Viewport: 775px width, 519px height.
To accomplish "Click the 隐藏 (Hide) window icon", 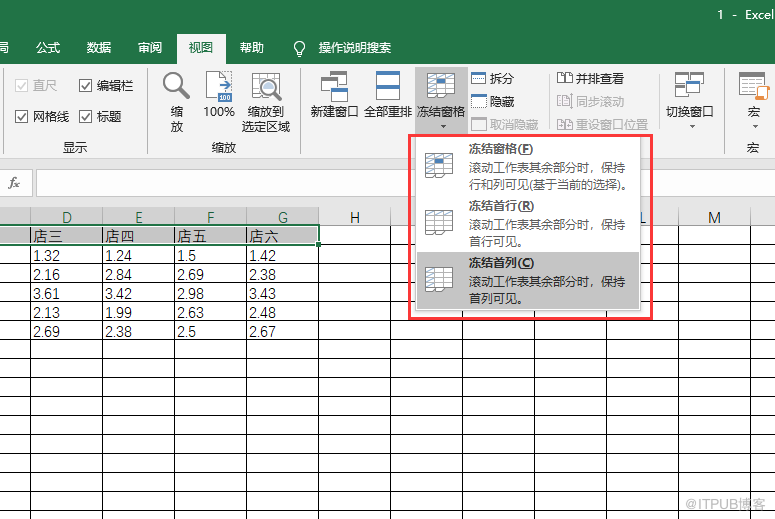I will pyautogui.click(x=479, y=101).
